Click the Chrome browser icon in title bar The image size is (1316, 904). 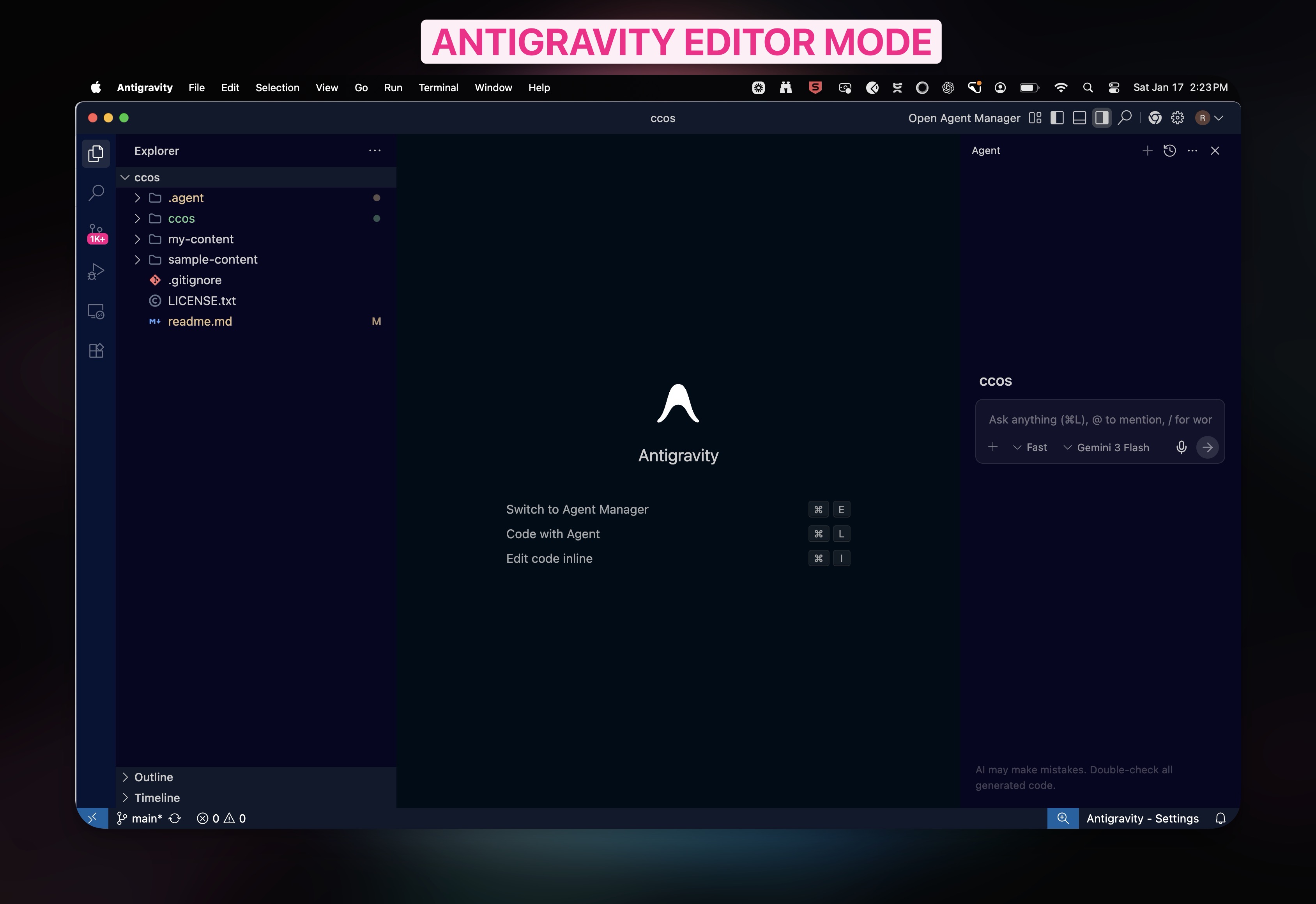[1155, 117]
